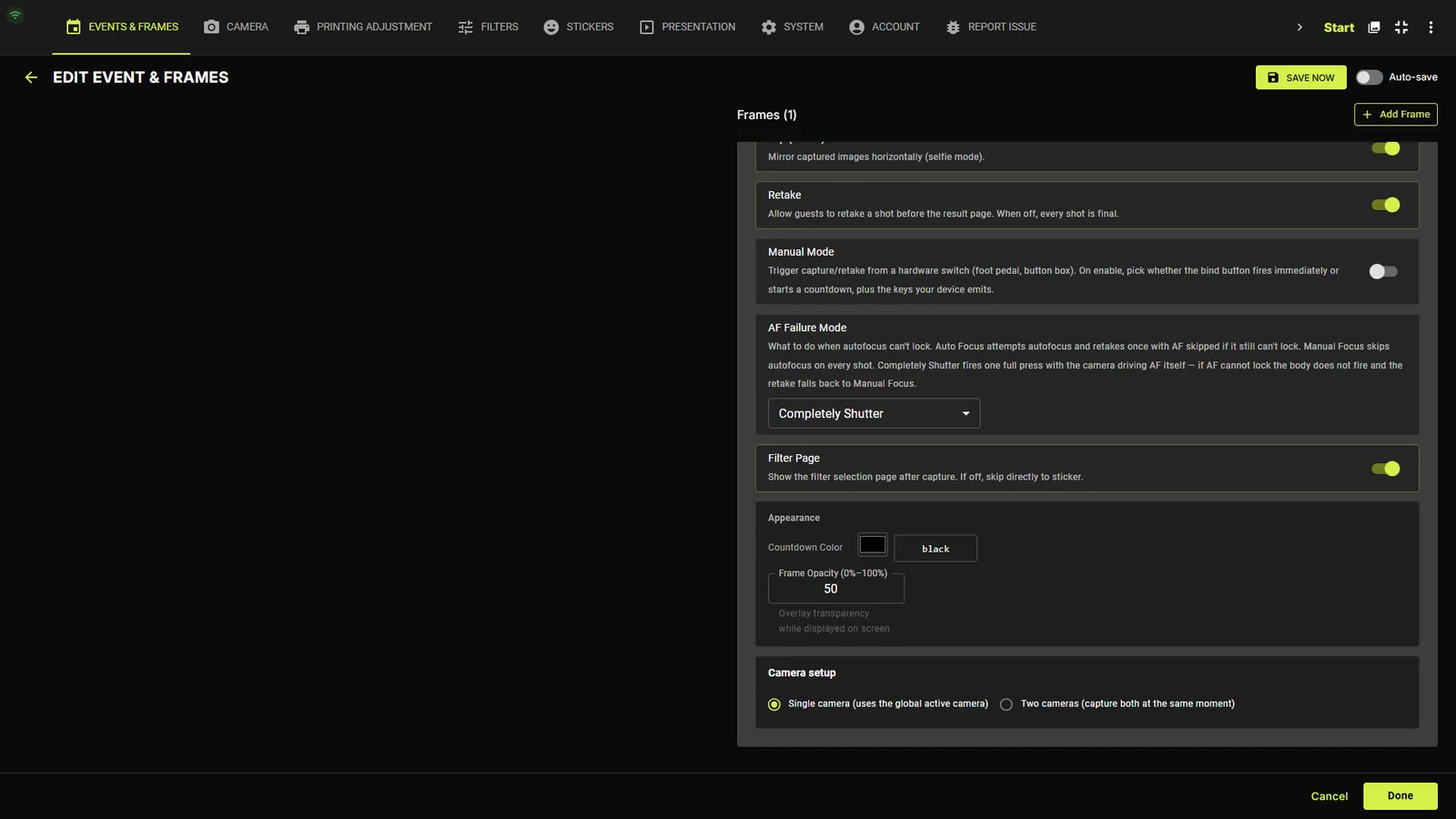Click the Save Now button
Viewport: 1456px width, 819px height.
tap(1300, 77)
